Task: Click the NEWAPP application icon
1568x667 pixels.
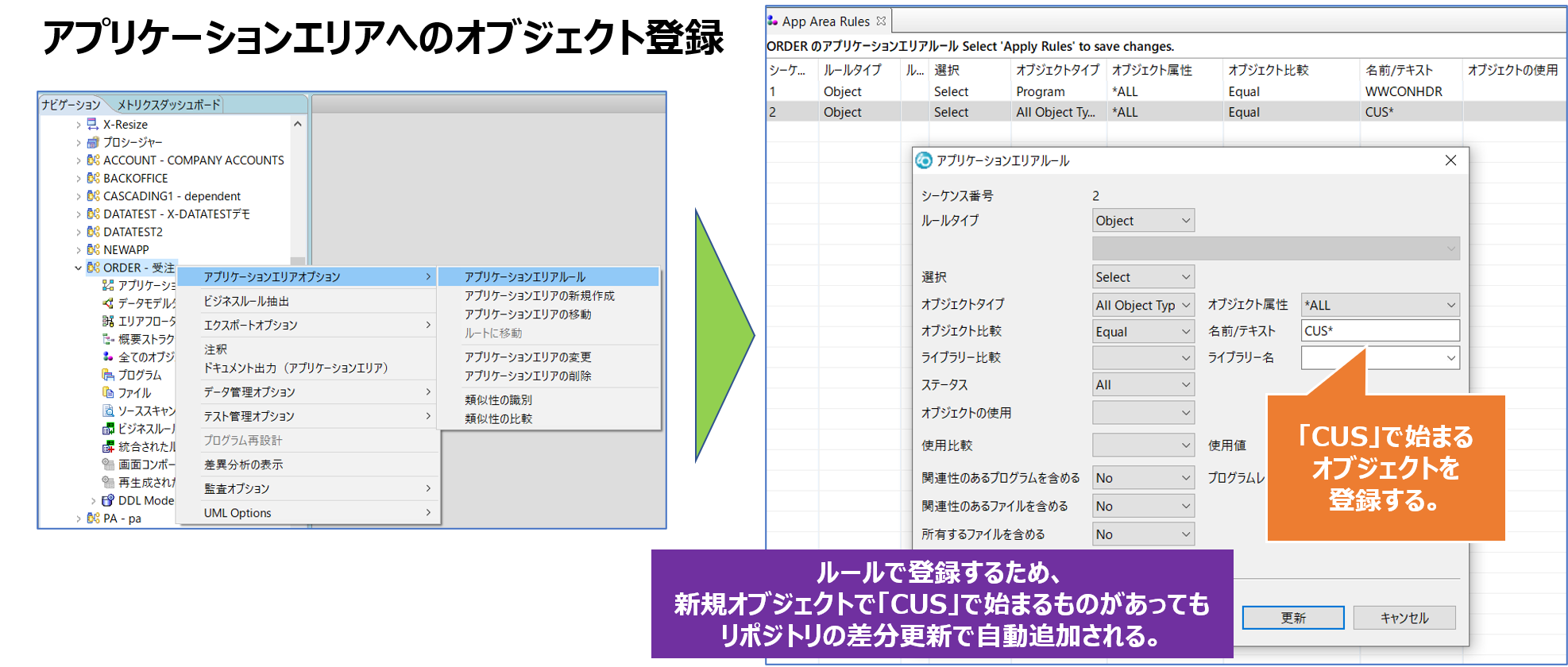Action: (93, 249)
